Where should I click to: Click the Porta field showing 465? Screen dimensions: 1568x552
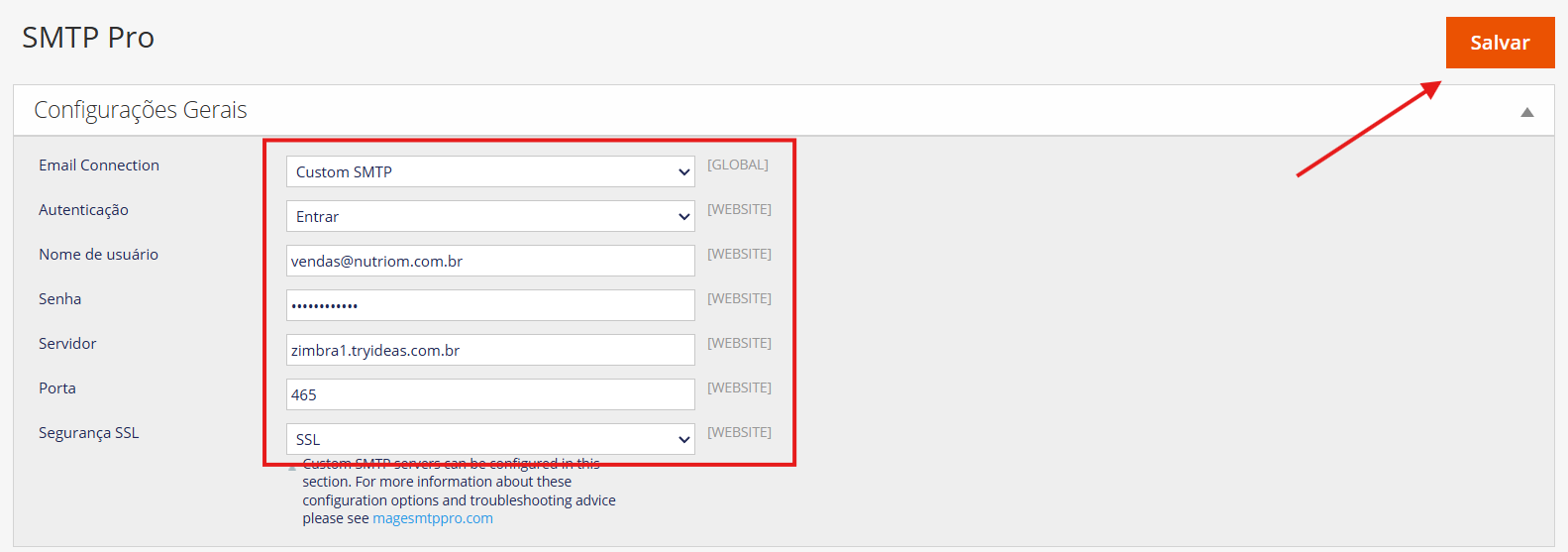tap(490, 394)
